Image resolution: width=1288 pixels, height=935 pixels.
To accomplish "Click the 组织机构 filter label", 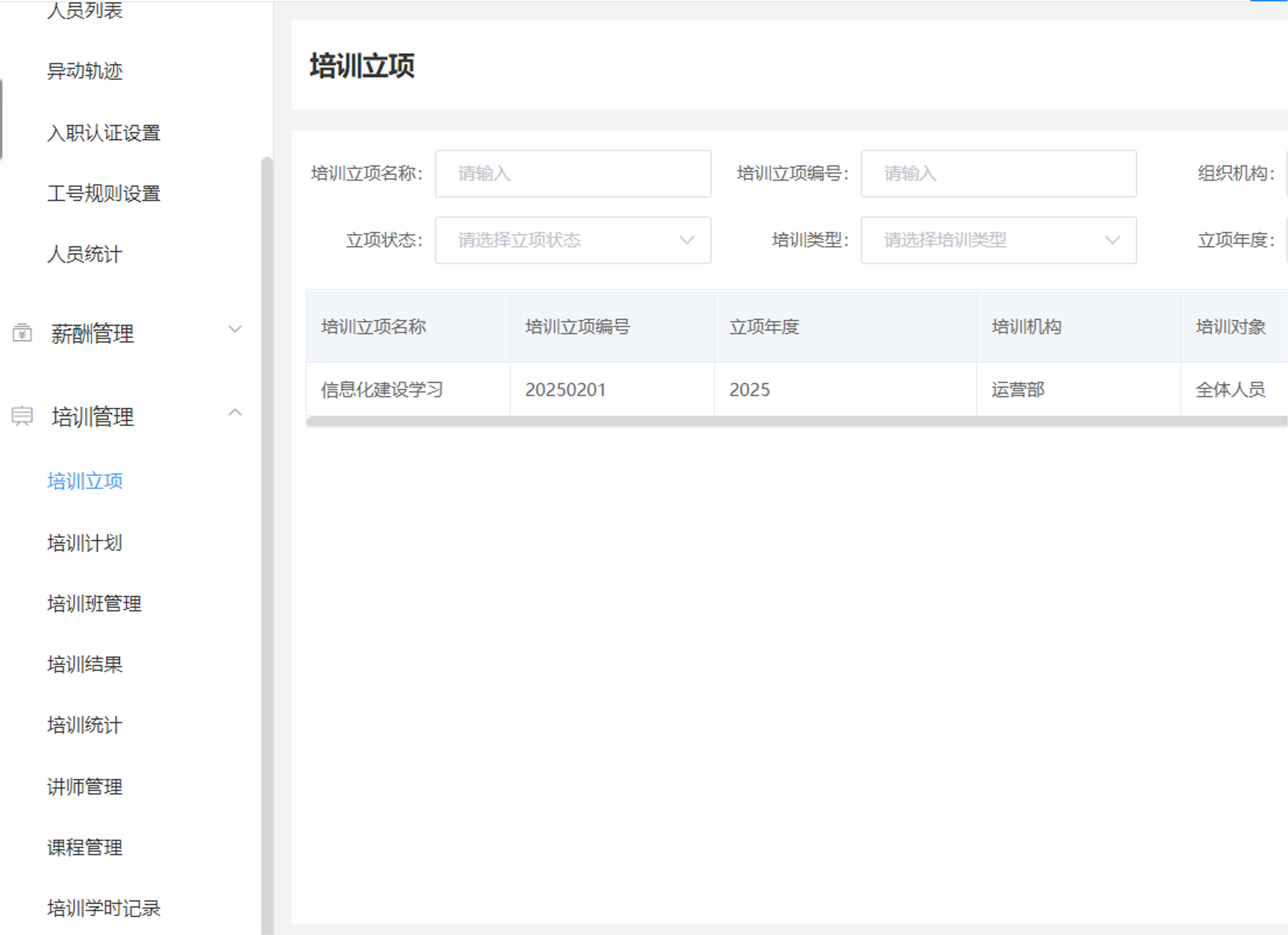I will click(x=1236, y=174).
